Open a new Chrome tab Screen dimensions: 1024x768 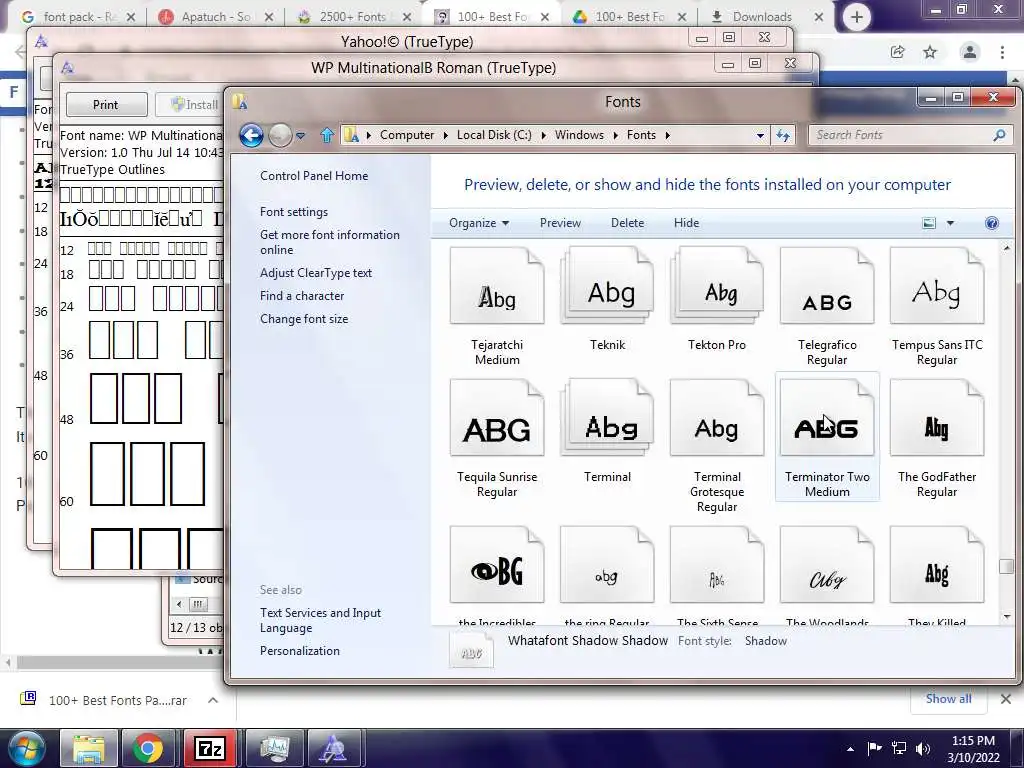pyautogui.click(x=857, y=17)
